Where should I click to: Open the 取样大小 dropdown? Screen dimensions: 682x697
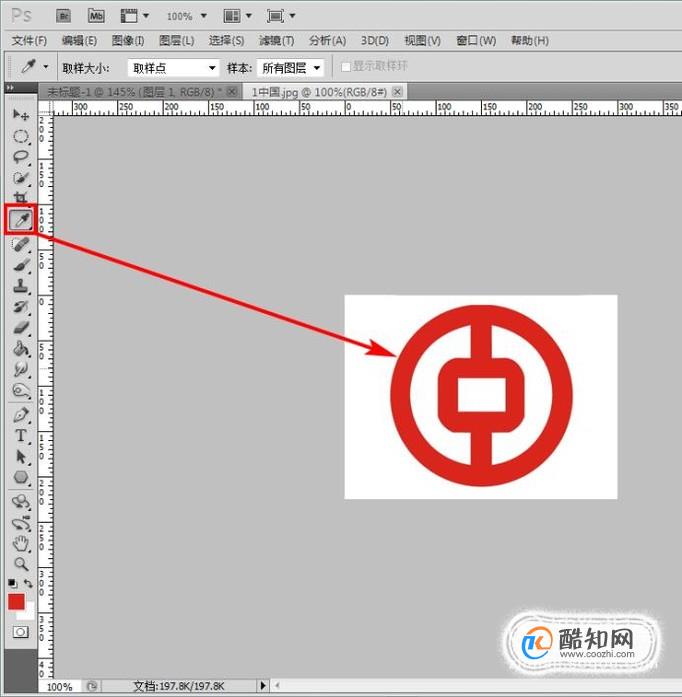pos(173,68)
